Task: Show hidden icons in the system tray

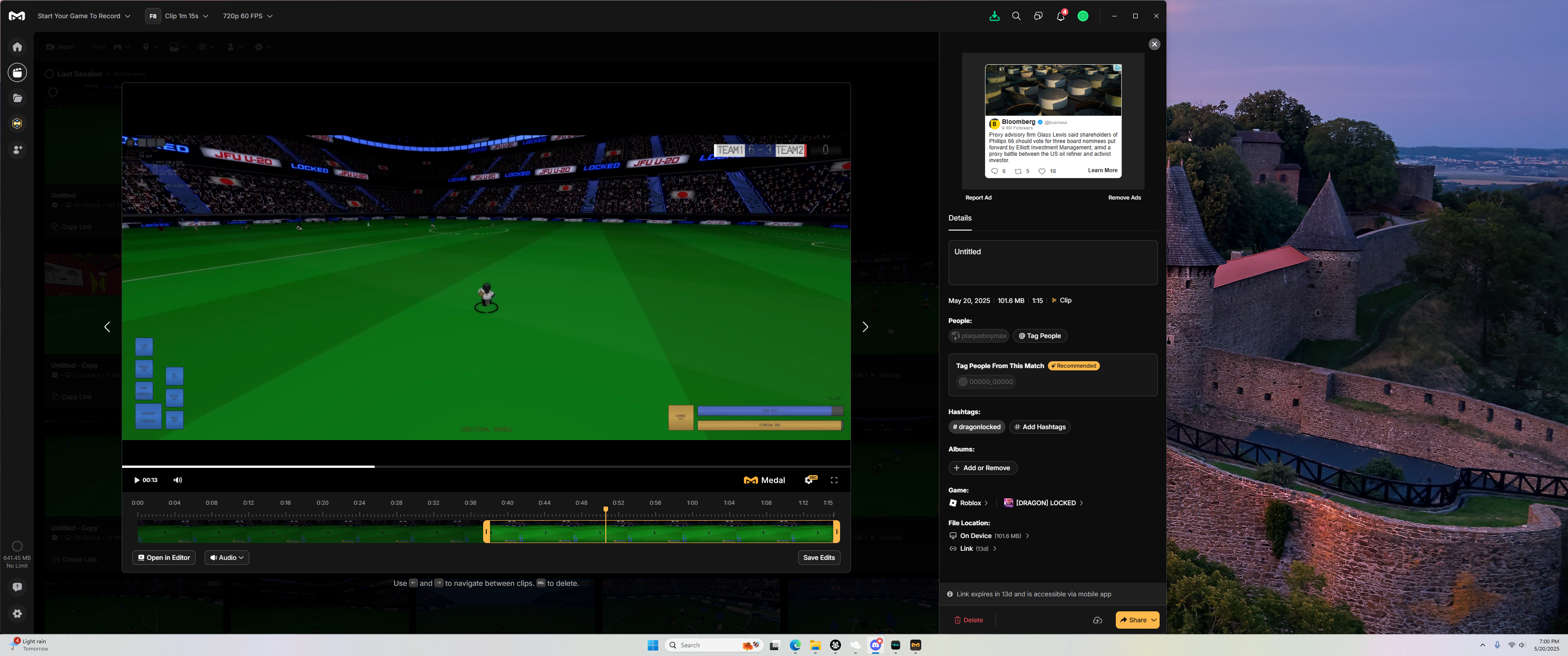Action: (1482, 645)
